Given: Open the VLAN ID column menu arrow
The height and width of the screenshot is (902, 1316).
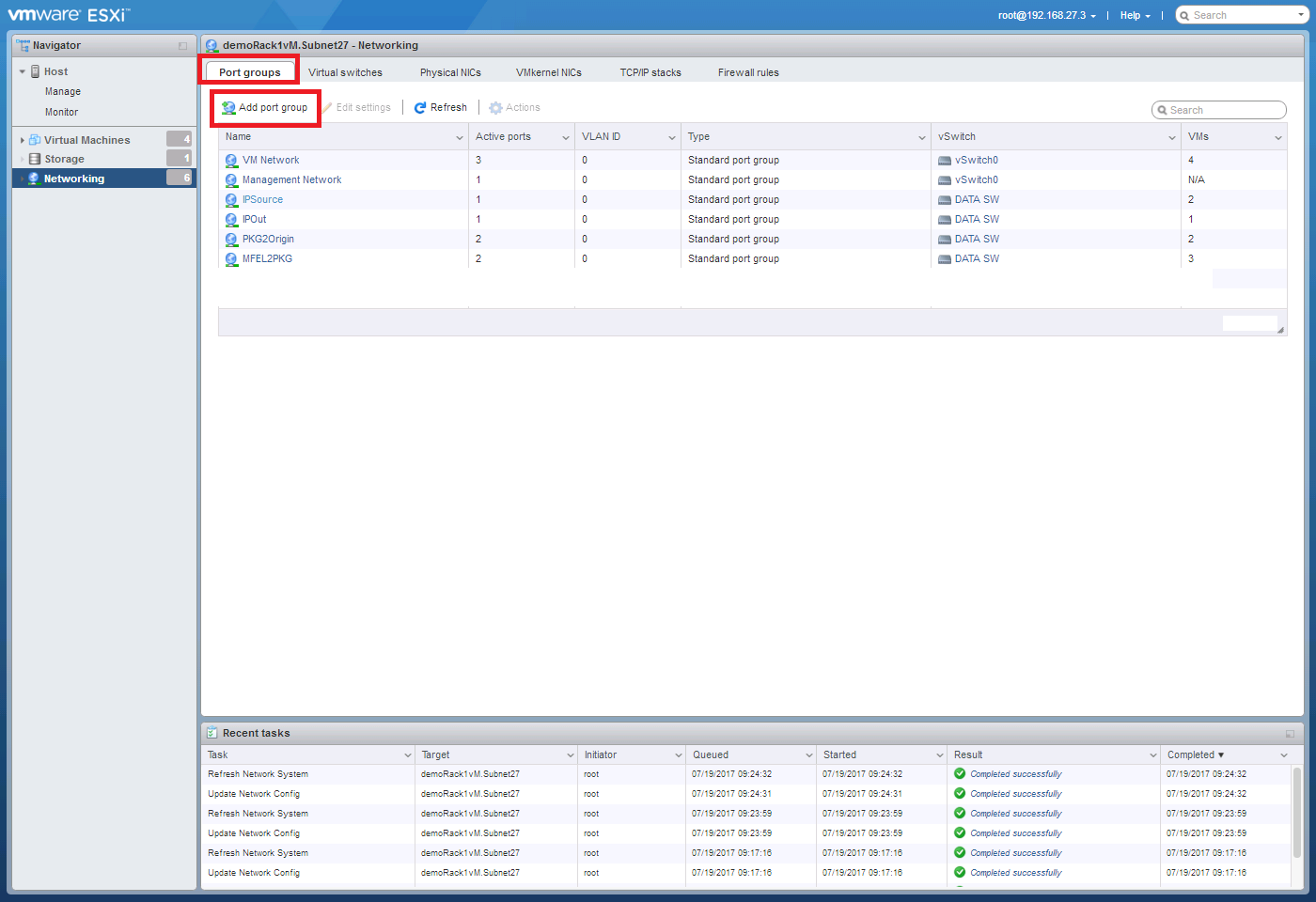Looking at the screenshot, I should (x=672, y=137).
